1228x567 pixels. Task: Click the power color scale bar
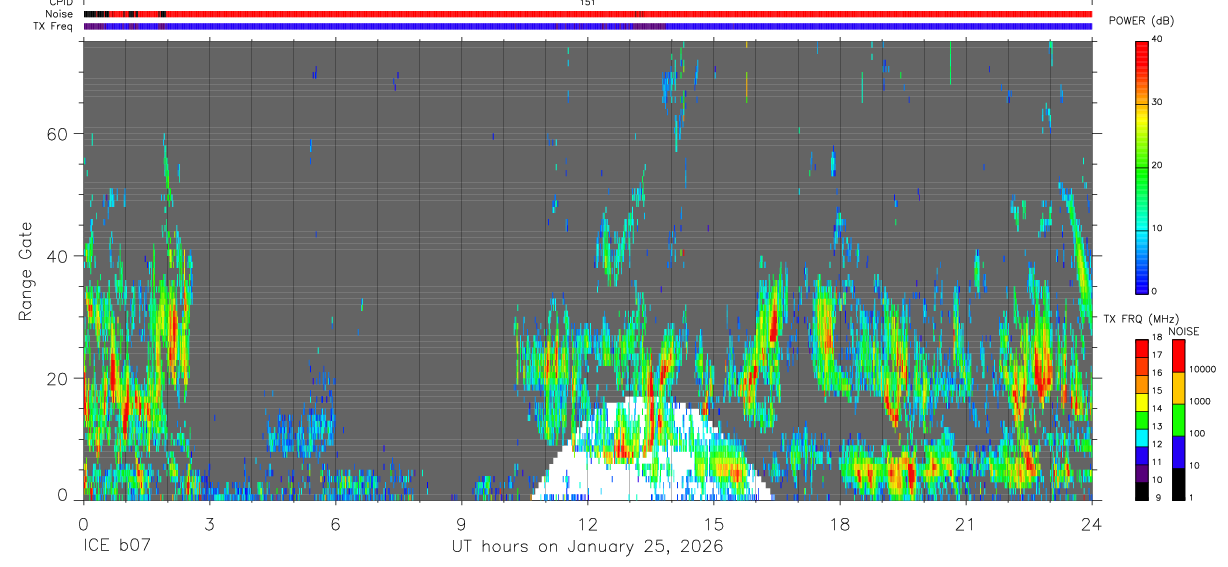click(1142, 166)
